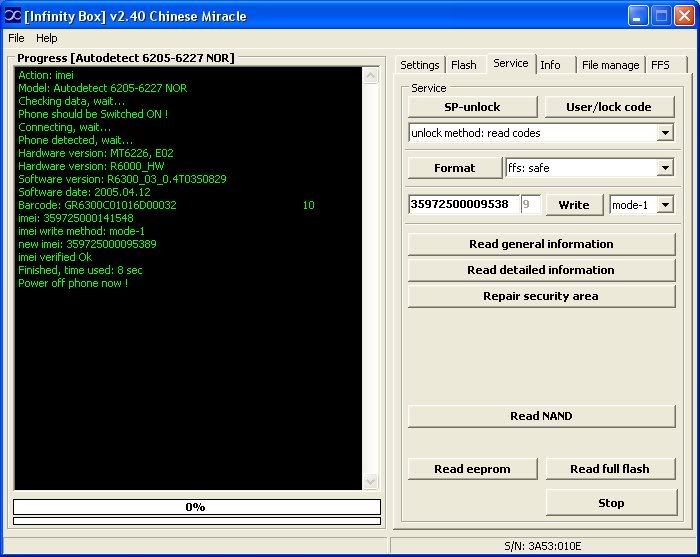Switch to the Settings tab
The width and height of the screenshot is (700, 557).
click(x=420, y=65)
